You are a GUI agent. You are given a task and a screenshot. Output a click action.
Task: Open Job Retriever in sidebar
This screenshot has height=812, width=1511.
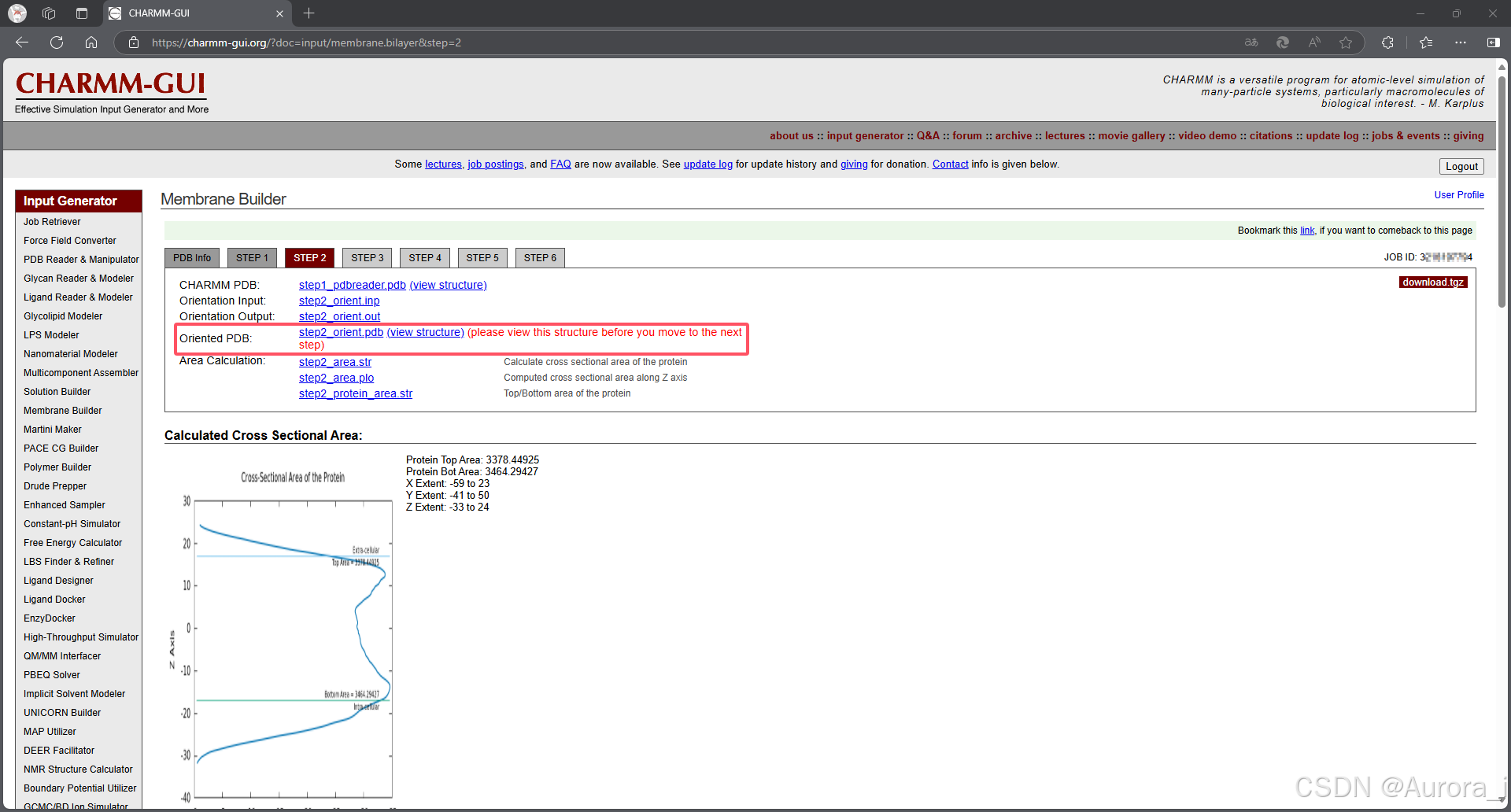(x=52, y=222)
